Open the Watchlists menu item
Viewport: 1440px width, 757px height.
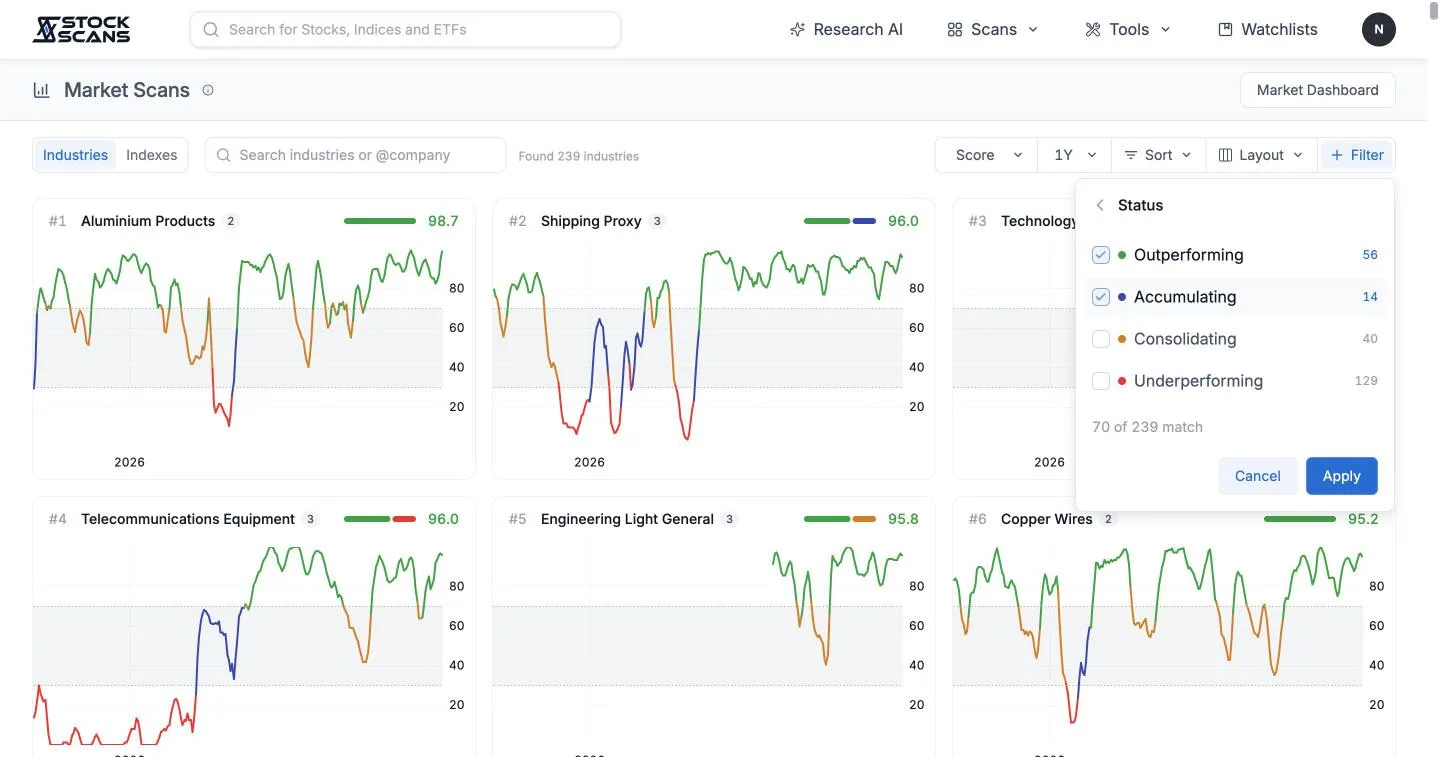(x=1268, y=30)
